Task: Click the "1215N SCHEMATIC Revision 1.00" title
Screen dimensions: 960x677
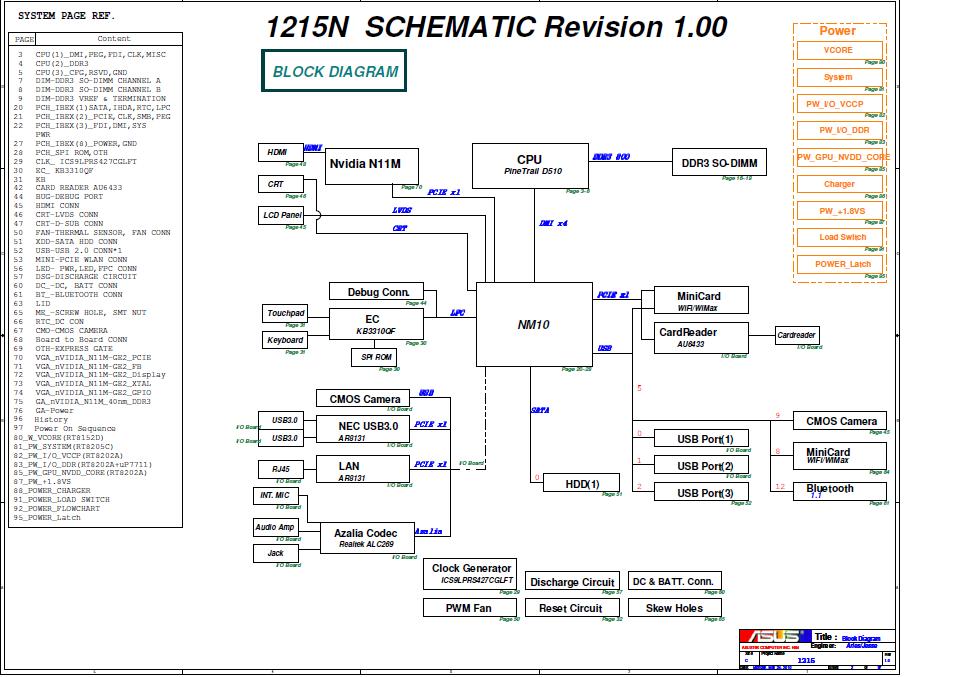Action: [497, 27]
